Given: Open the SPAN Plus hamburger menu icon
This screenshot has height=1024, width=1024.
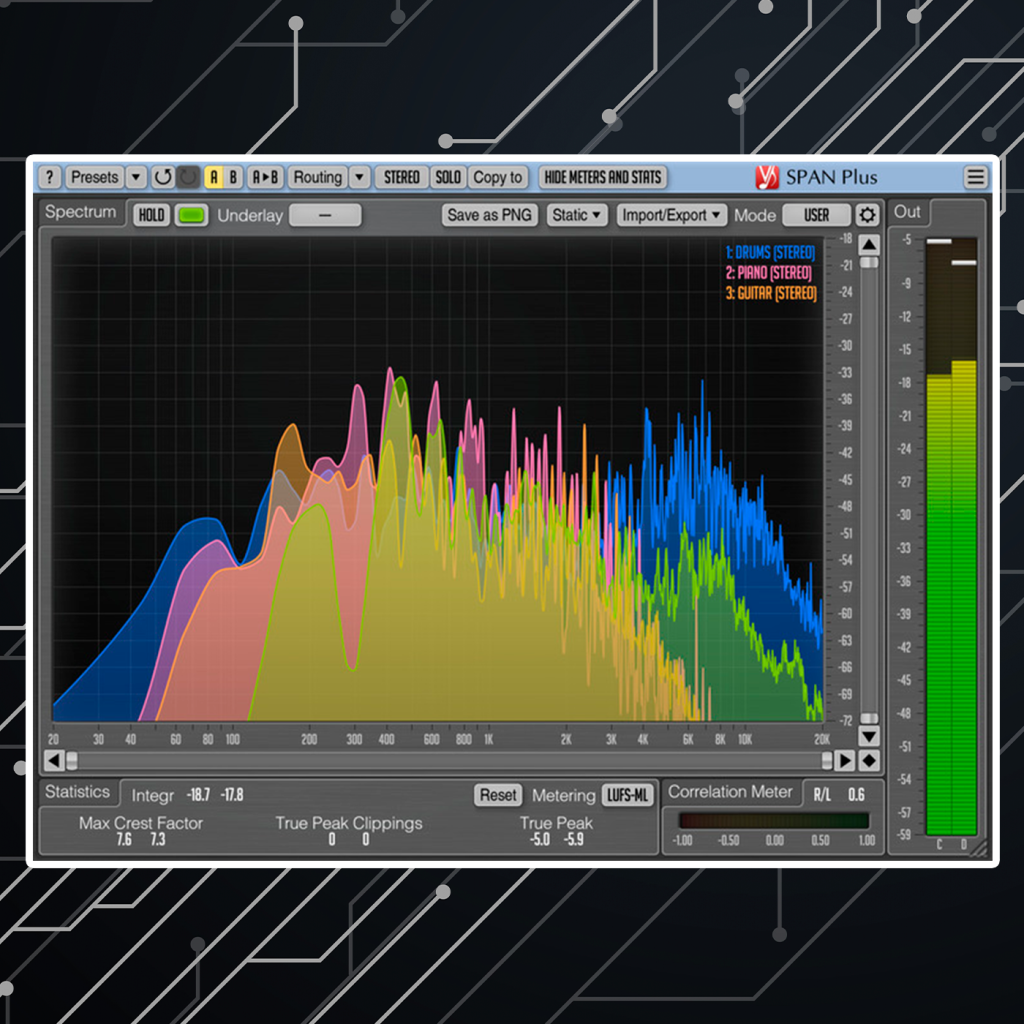Looking at the screenshot, I should point(976,177).
